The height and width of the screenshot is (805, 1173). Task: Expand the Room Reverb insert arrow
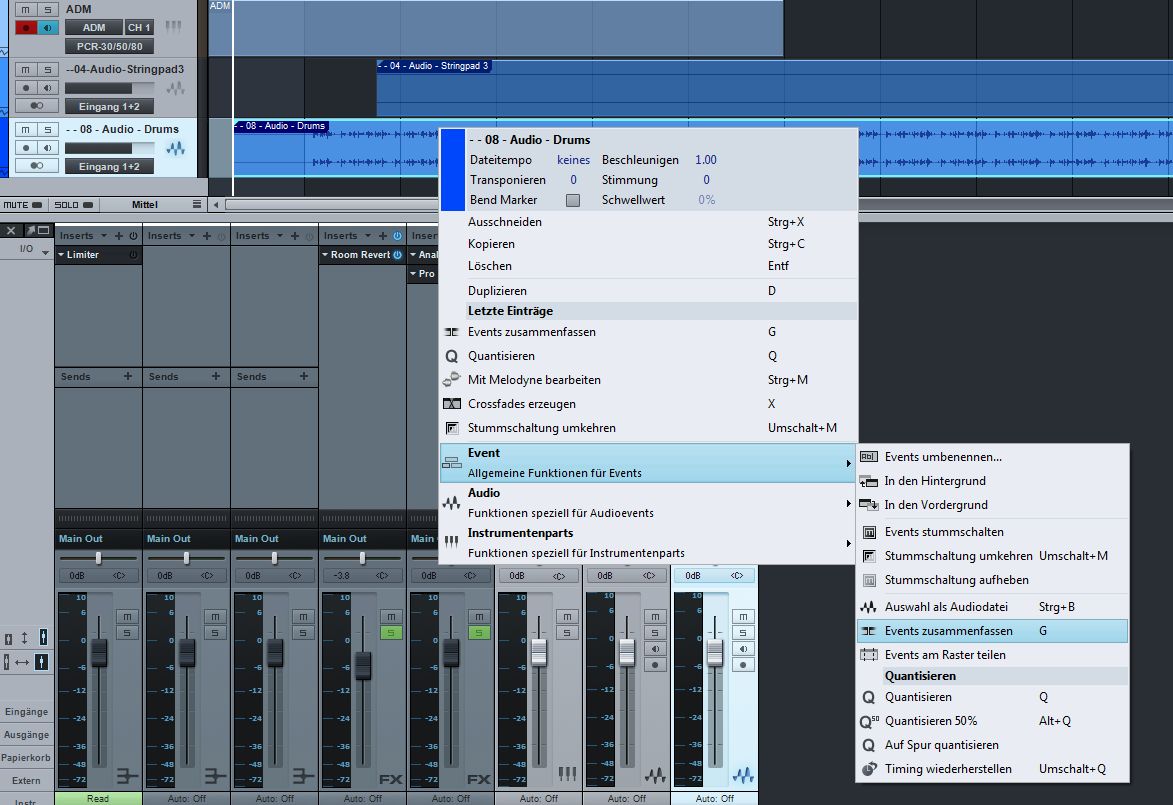coord(325,254)
